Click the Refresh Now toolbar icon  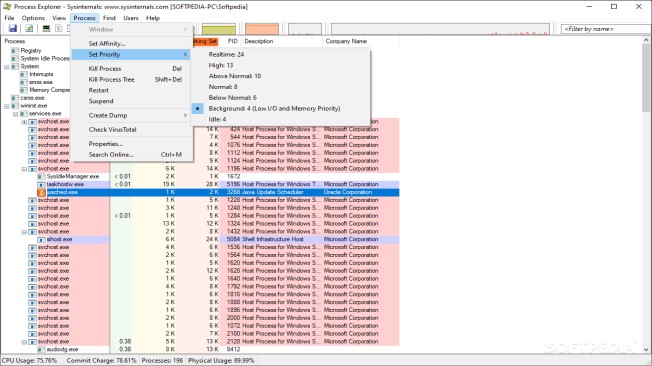click(29, 28)
